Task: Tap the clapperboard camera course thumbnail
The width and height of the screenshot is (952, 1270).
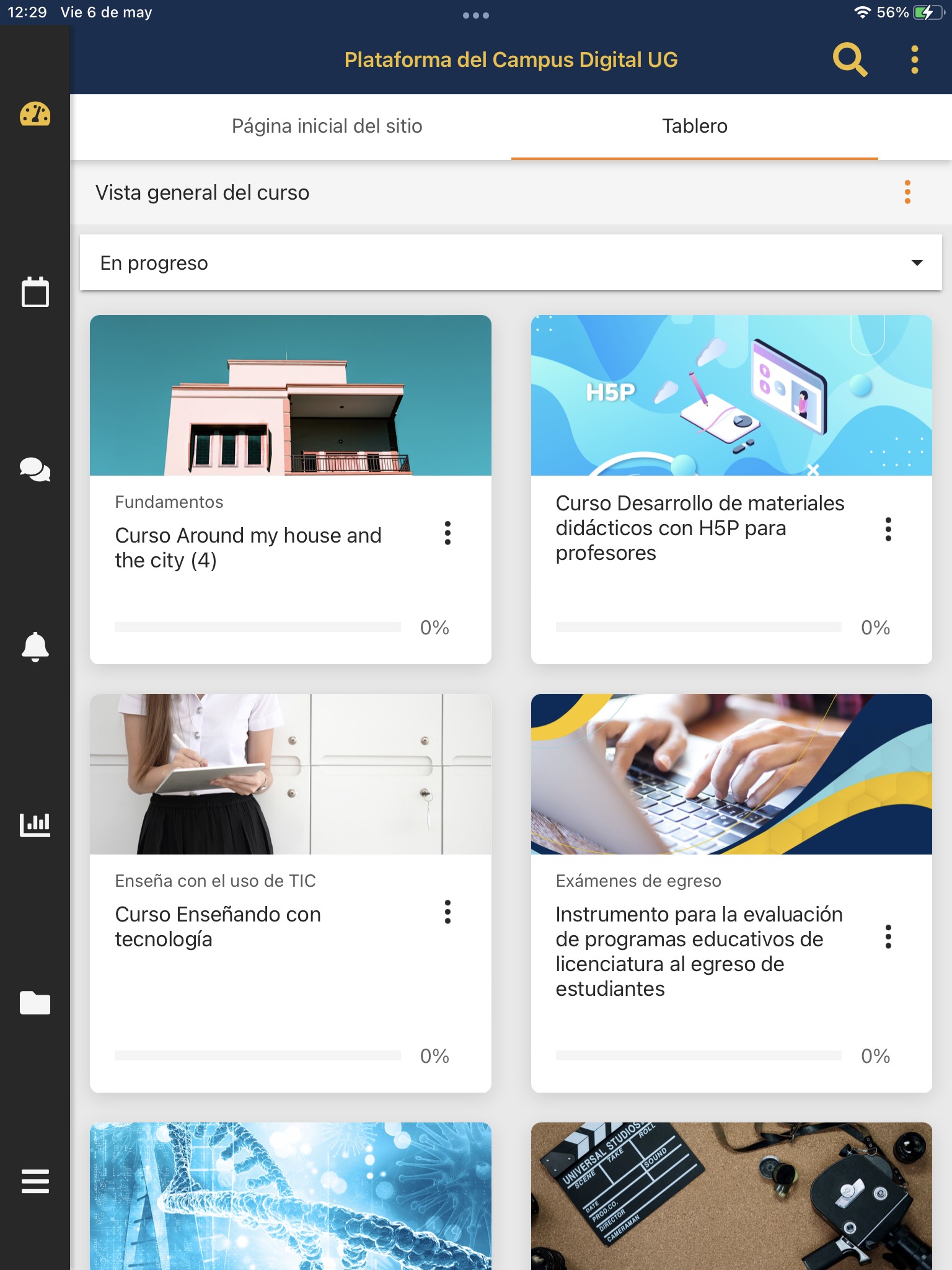Action: pos(731,1196)
